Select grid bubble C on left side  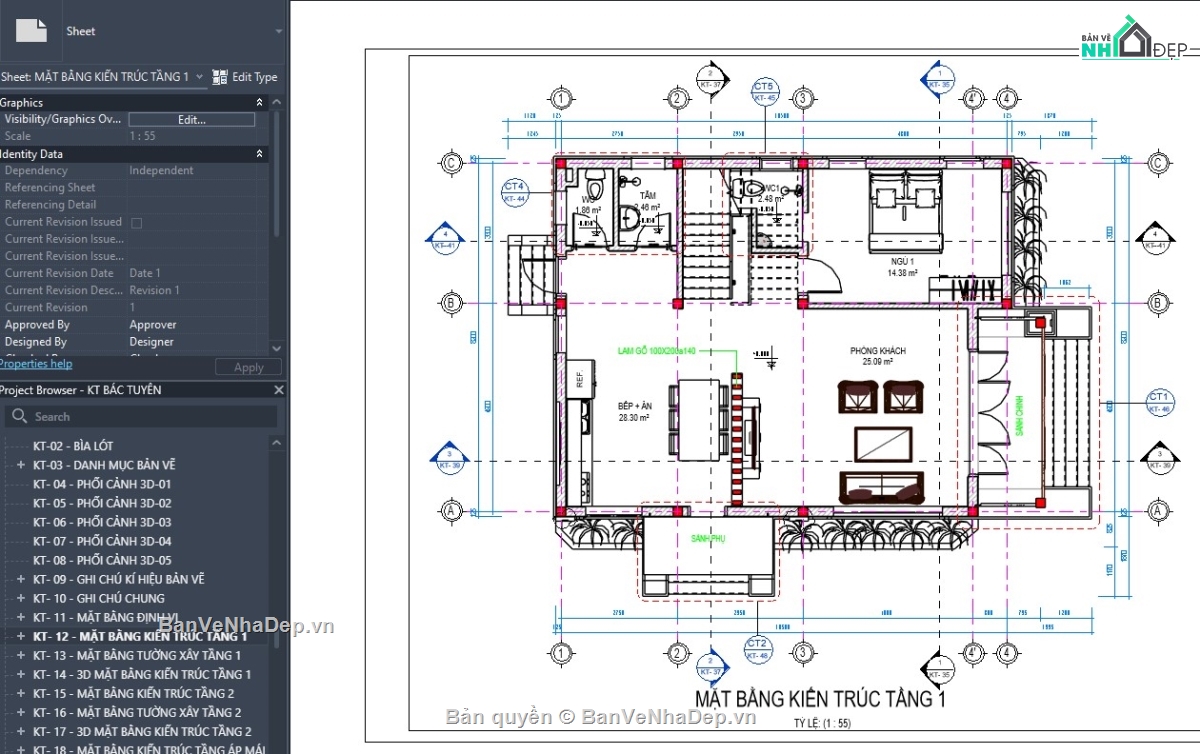(451, 162)
